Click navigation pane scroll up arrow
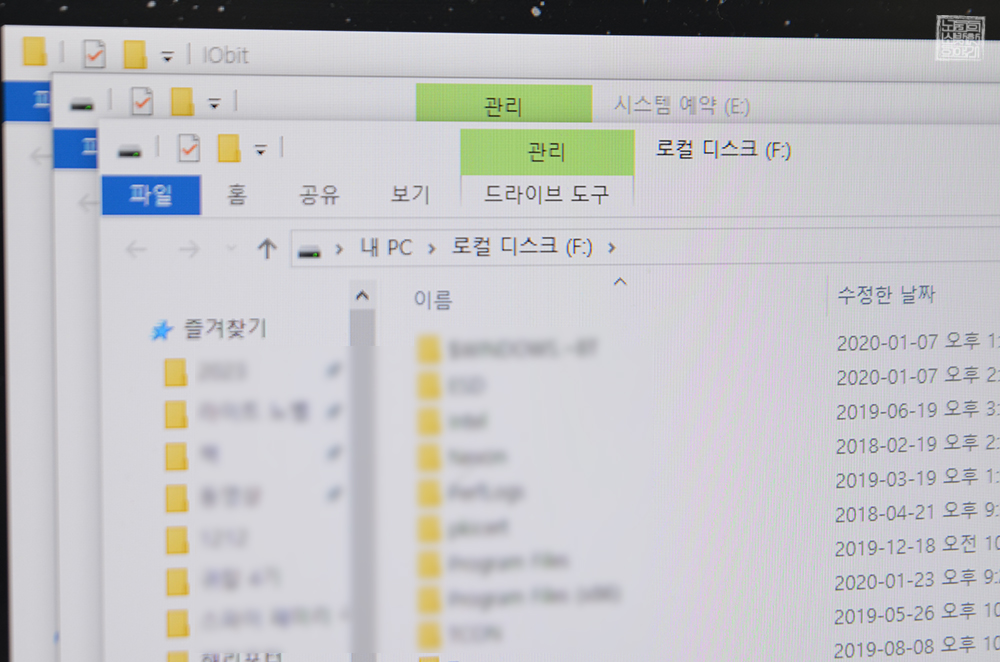The height and width of the screenshot is (662, 1000). (x=362, y=296)
